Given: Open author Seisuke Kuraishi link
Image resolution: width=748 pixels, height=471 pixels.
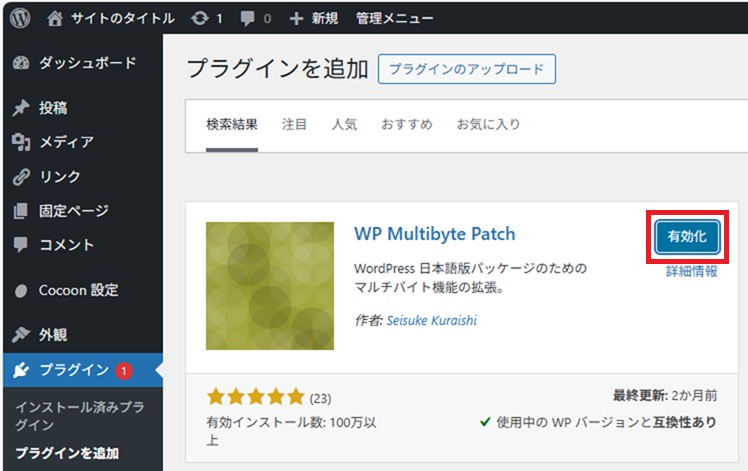Looking at the screenshot, I should tap(432, 320).
